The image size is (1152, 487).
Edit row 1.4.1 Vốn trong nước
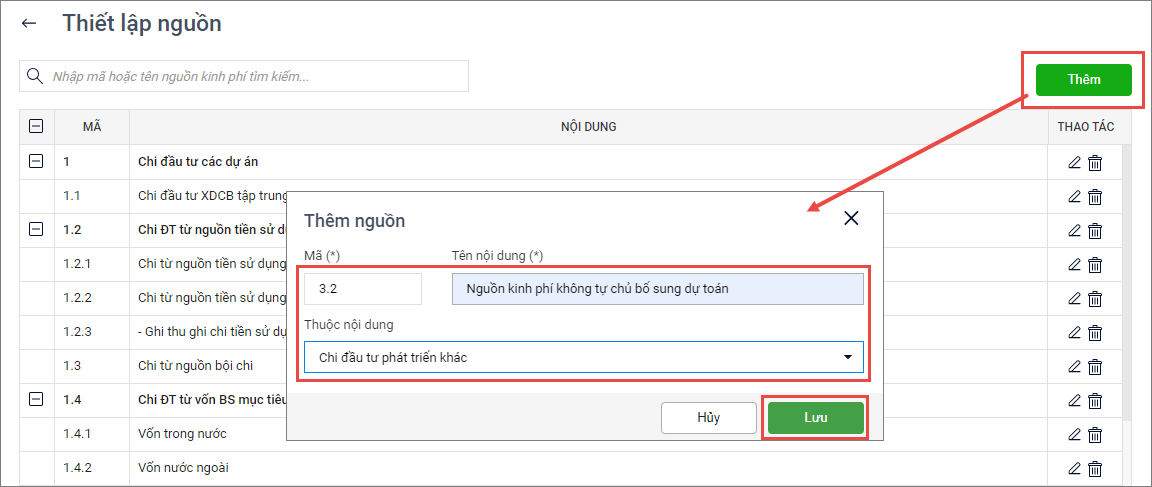[1075, 434]
